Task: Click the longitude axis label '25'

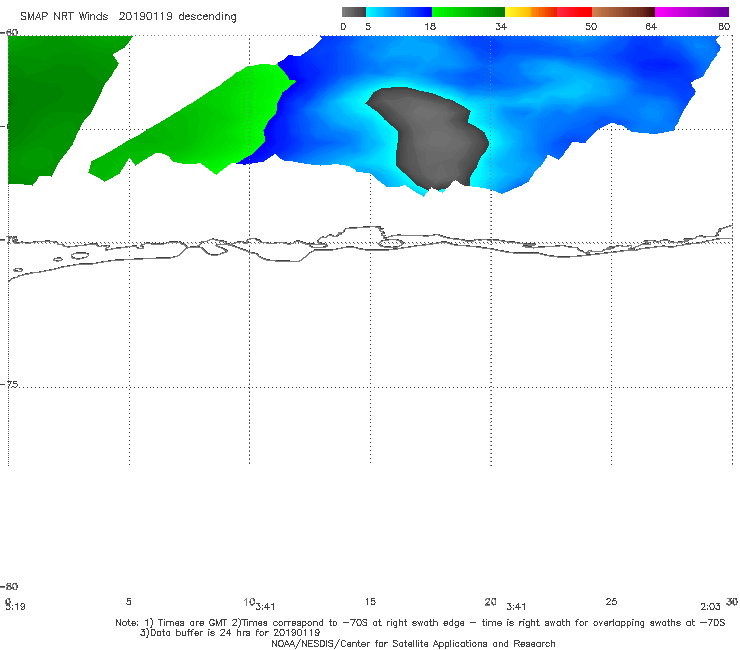Action: point(611,601)
